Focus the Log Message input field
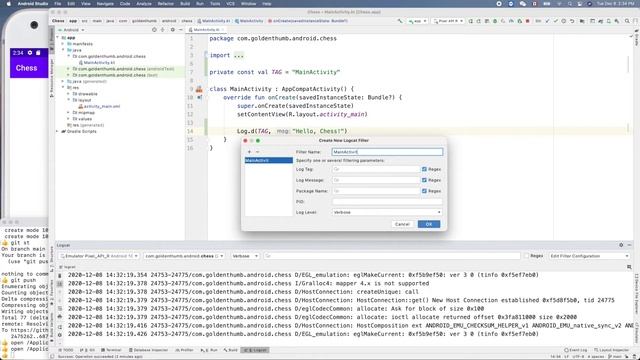640x360 pixels. point(376,180)
